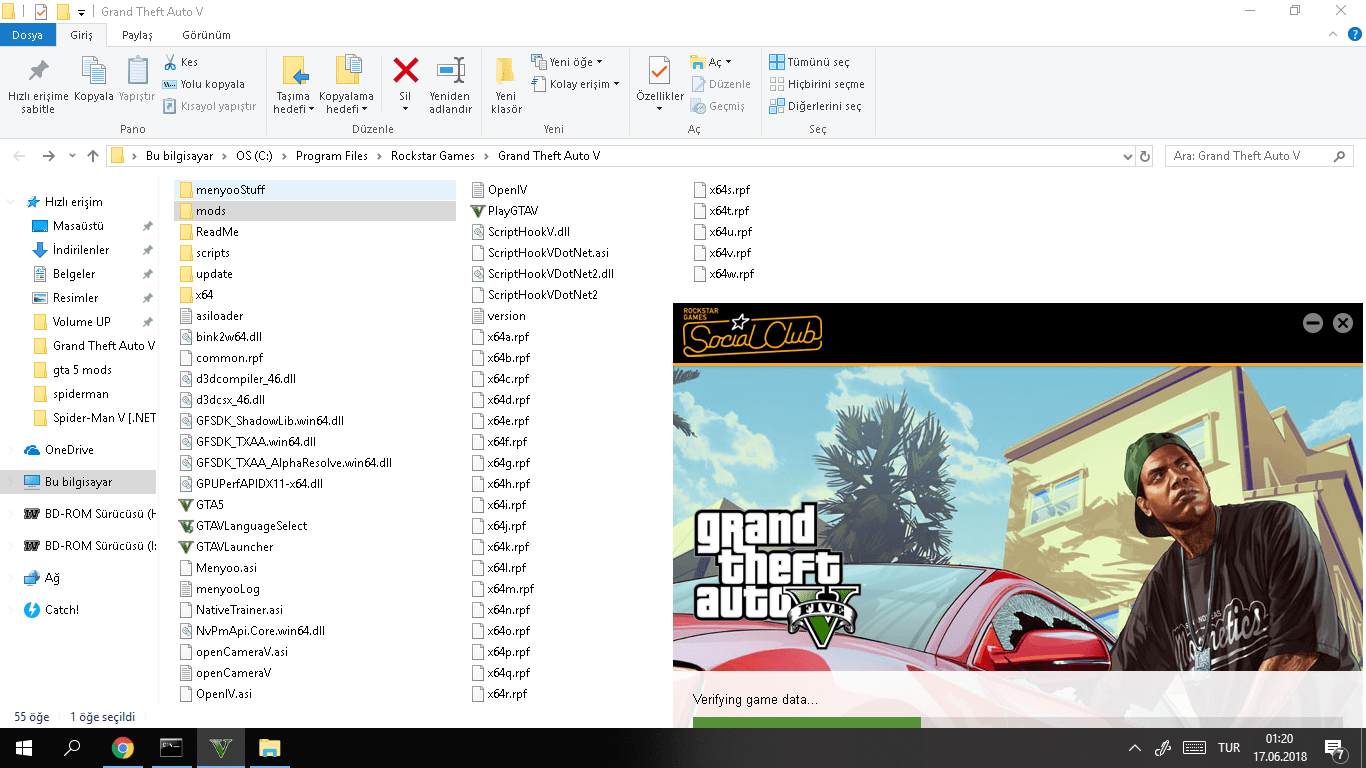1366x768 pixels.
Task: Select İndirilenler in the navigation pane
Action: (81, 250)
